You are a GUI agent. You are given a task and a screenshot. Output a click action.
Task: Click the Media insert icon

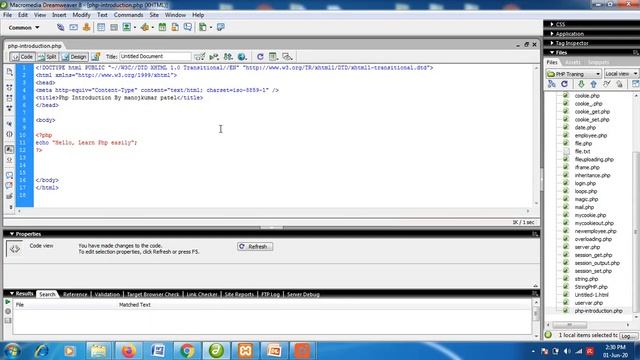coord(145,27)
